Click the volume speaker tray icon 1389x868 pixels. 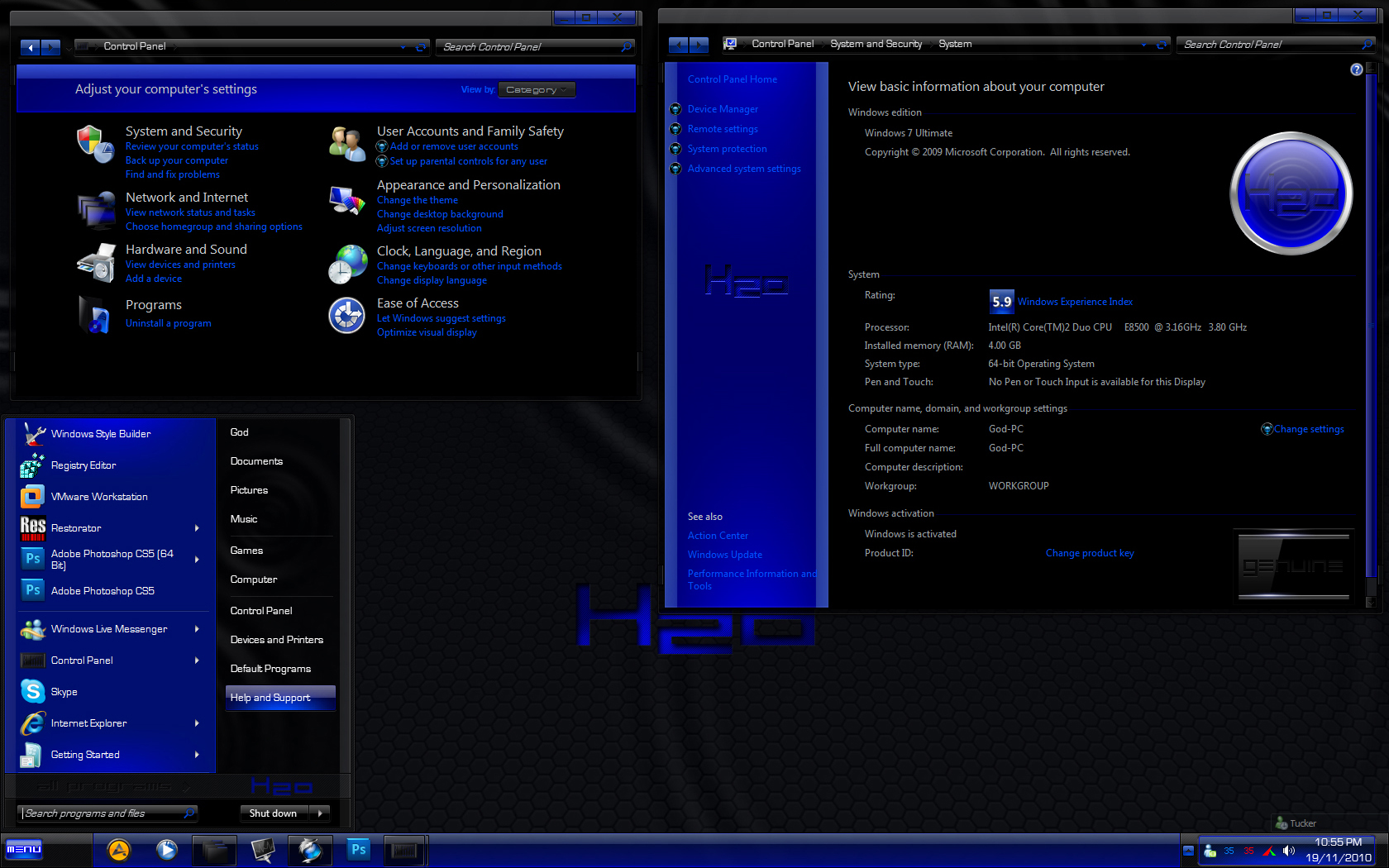tap(1288, 851)
